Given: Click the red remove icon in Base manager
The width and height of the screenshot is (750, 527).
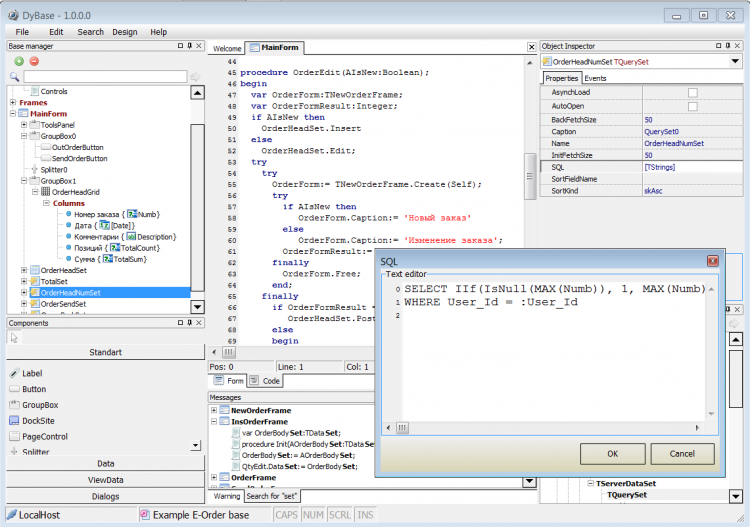Looking at the screenshot, I should 33,61.
